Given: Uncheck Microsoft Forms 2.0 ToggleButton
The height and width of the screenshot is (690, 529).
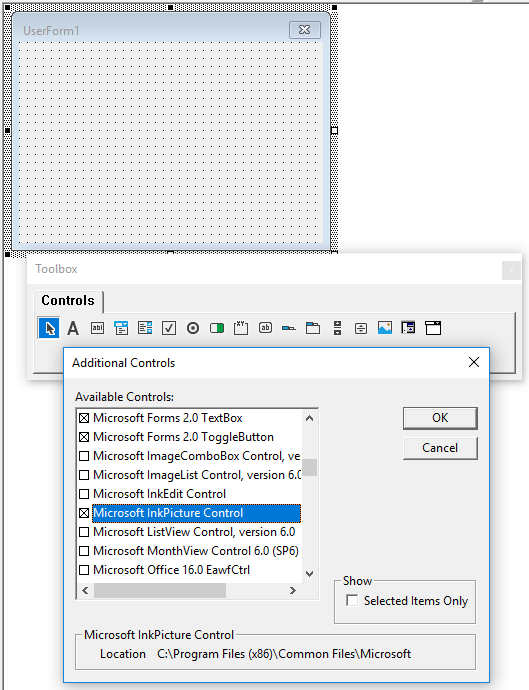Looking at the screenshot, I should [84, 437].
